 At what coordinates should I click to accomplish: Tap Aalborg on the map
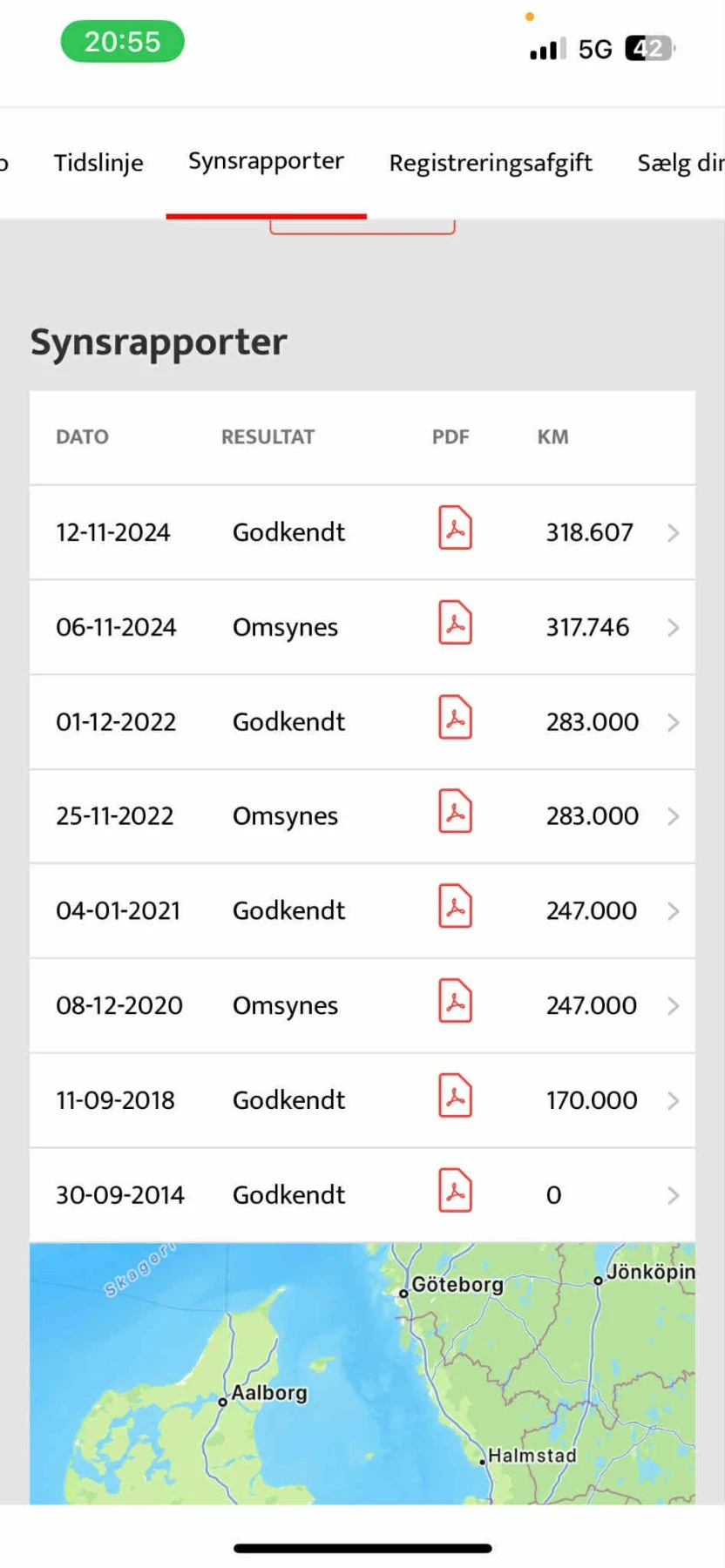268,1393
